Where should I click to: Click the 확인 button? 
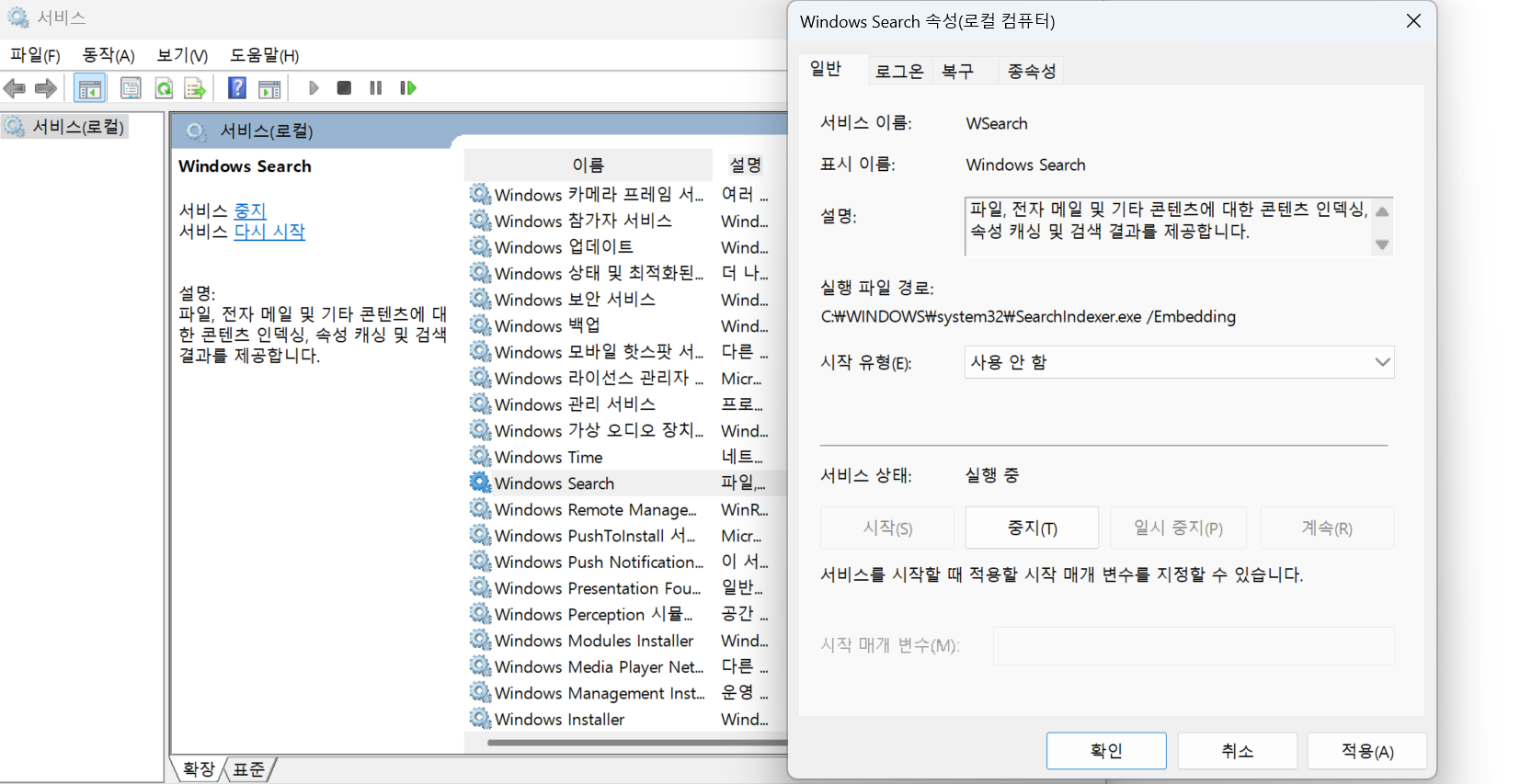[1106, 751]
